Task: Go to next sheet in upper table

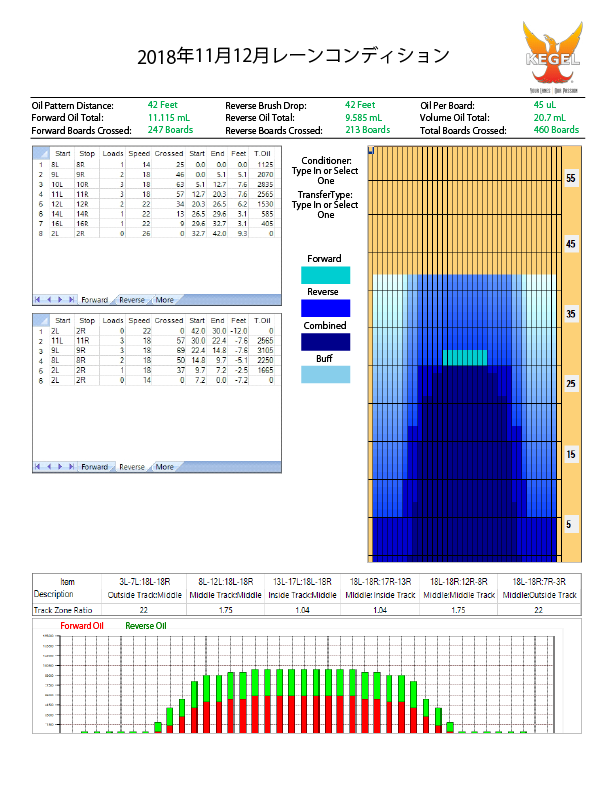Action: click(60, 300)
